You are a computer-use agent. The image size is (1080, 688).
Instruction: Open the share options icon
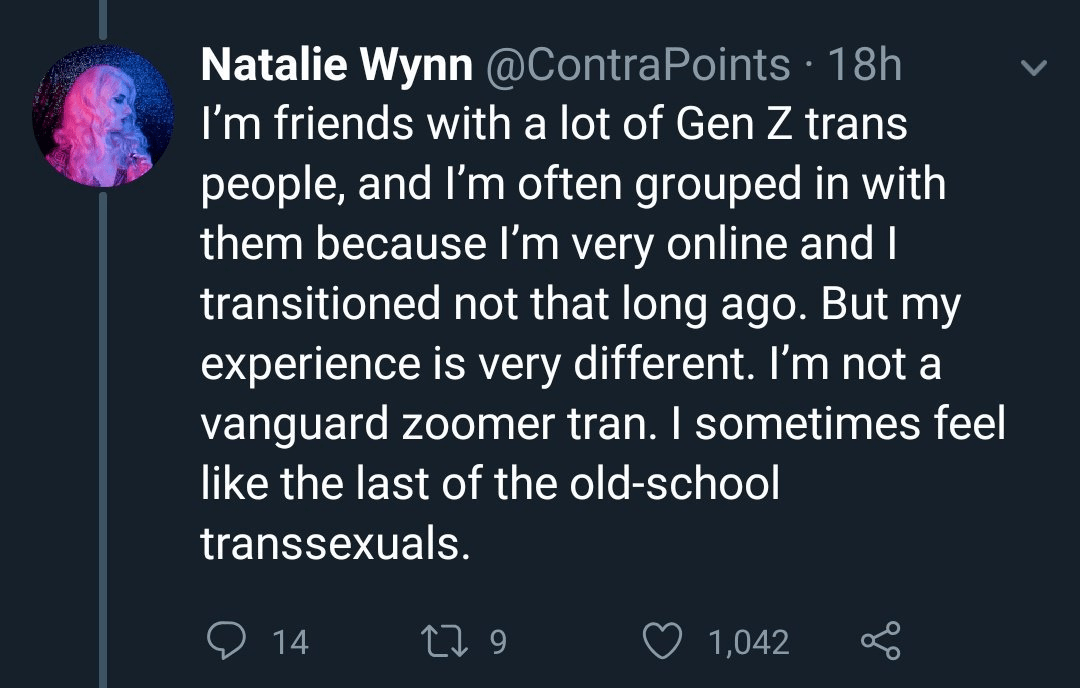coord(881,640)
